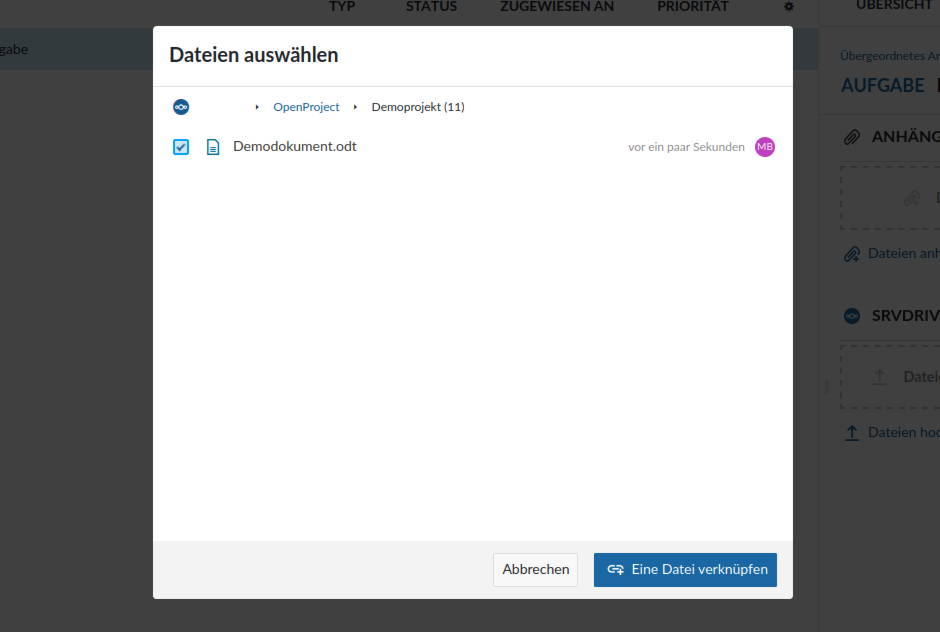Uncheck the Demodokument.odt checkbox
Viewport: 940px width, 632px height.
(180, 147)
